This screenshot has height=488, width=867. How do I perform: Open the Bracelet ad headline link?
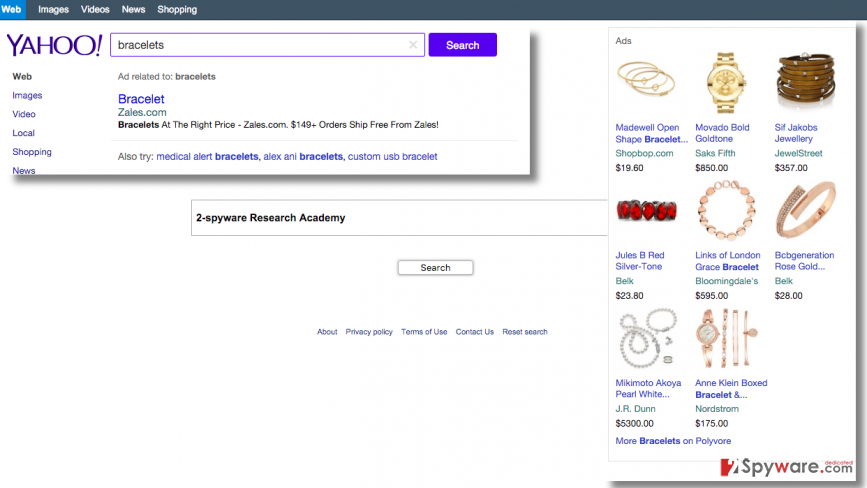[141, 99]
